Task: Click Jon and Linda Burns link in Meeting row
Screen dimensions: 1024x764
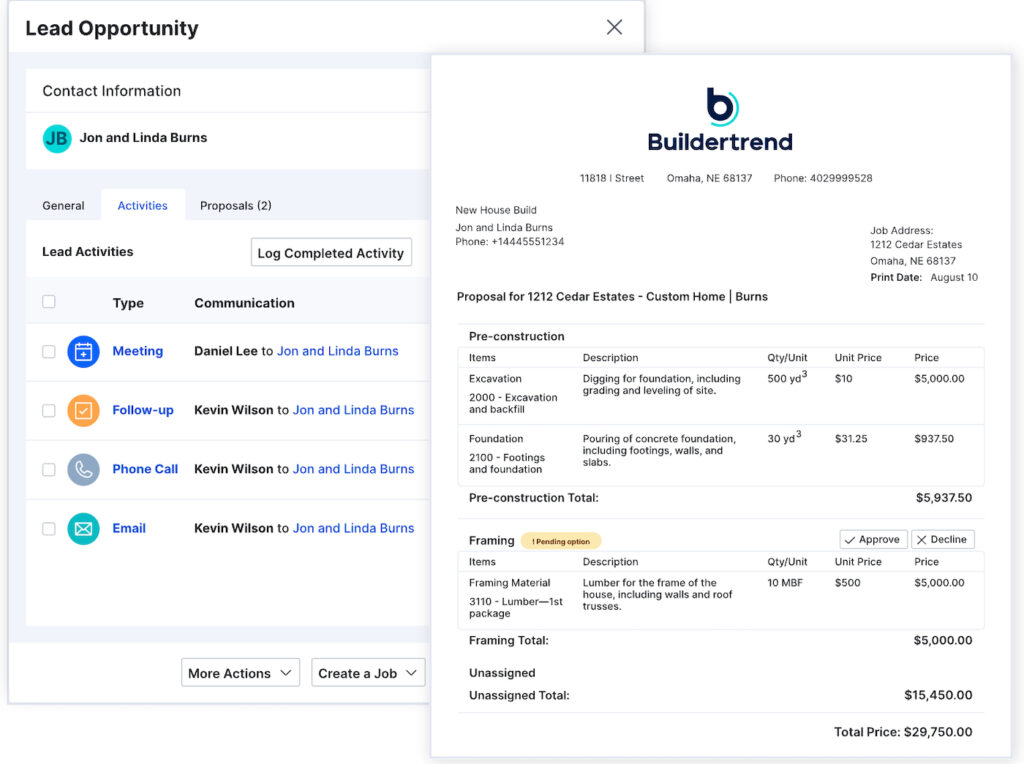Action: [338, 351]
